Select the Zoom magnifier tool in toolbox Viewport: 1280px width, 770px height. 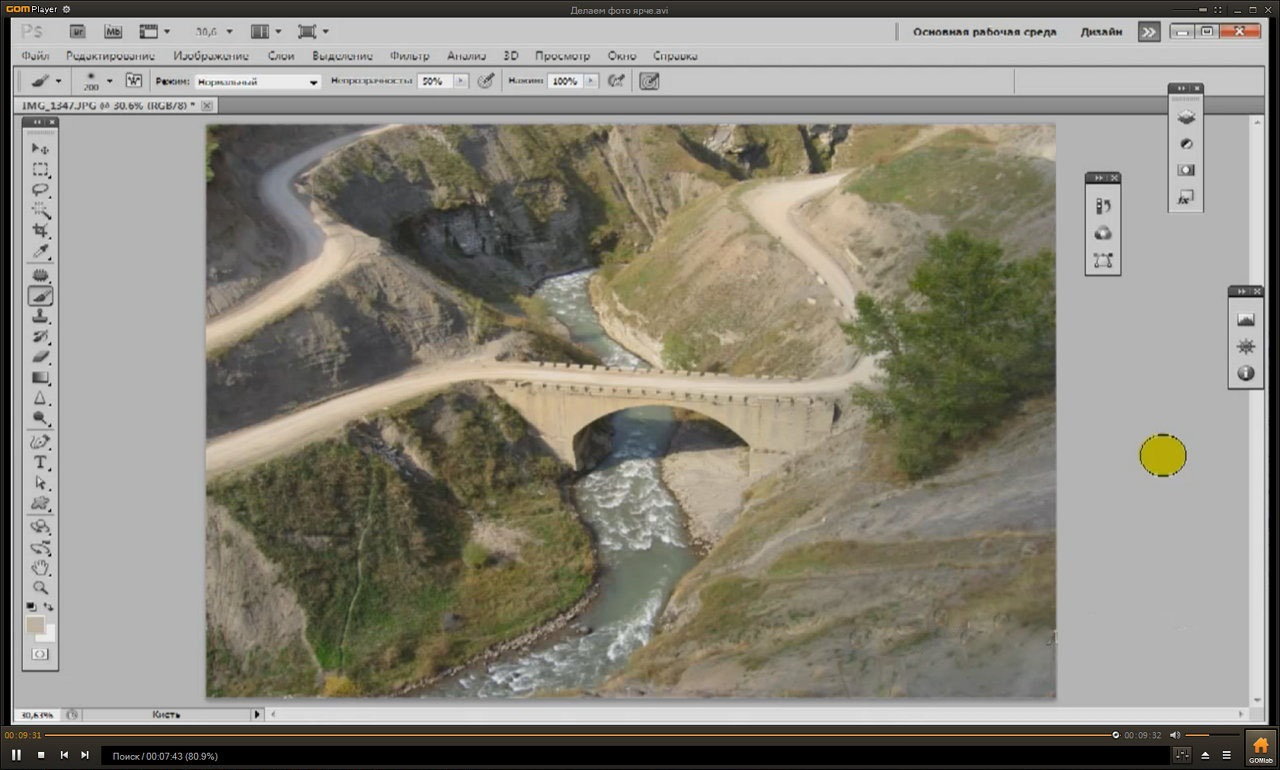(x=40, y=588)
